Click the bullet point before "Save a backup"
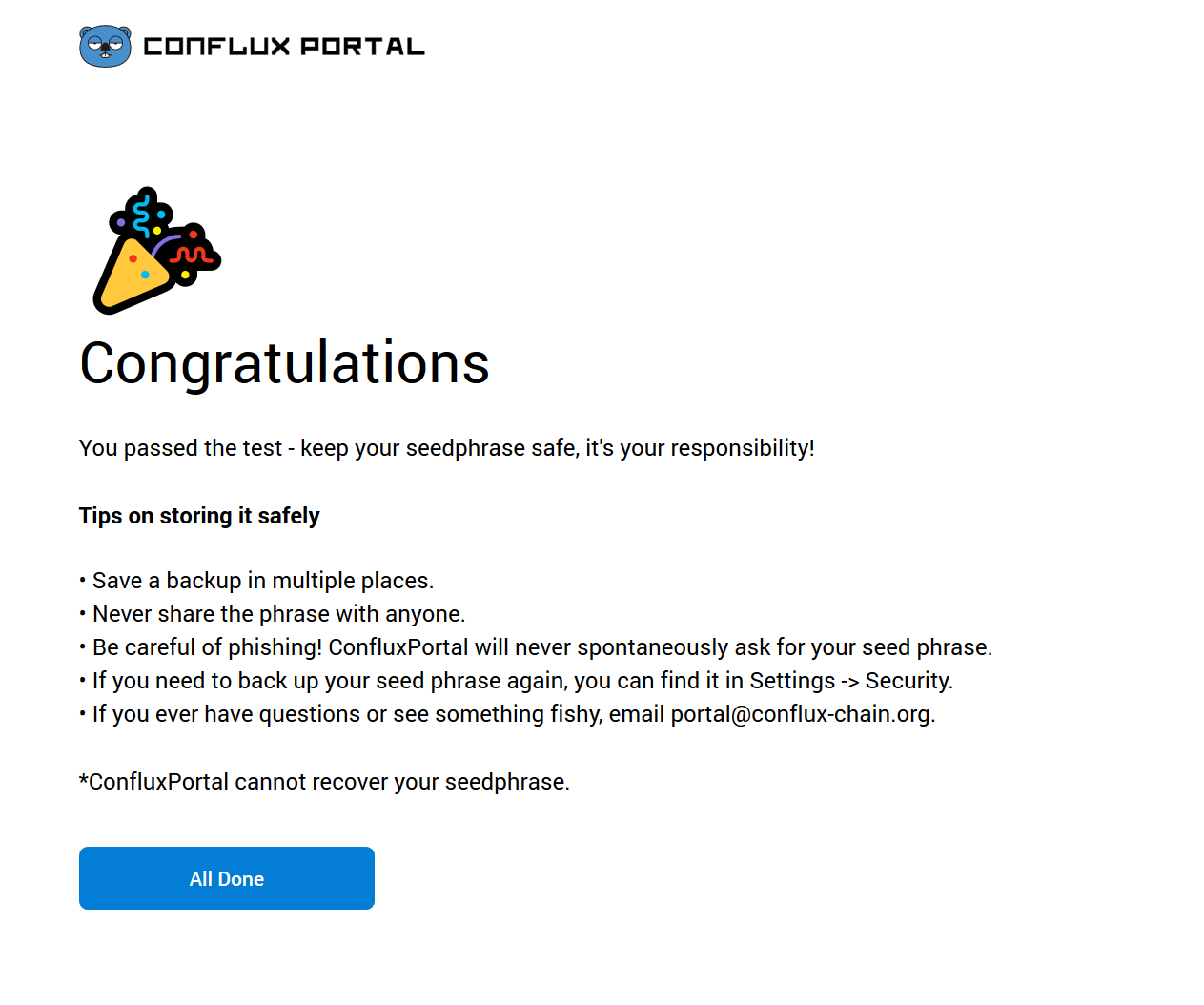Screen dimensions: 1204x1005 tap(83, 581)
